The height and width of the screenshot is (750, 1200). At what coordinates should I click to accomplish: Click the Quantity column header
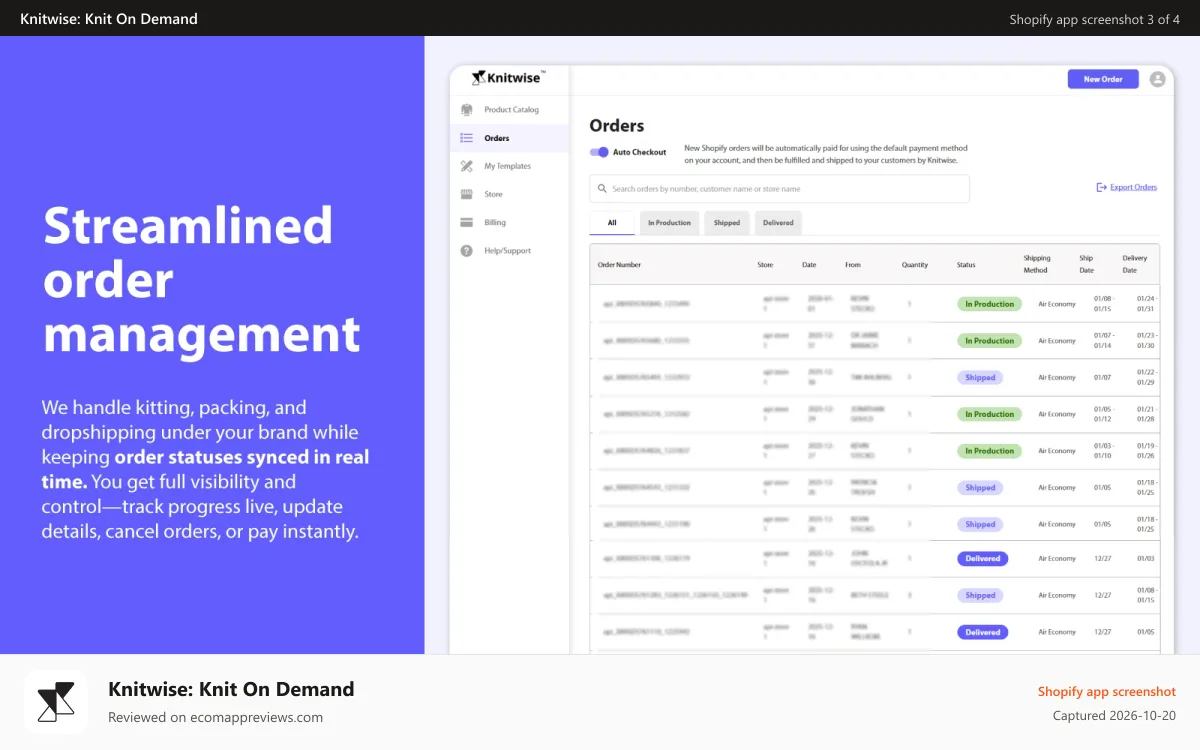[x=914, y=265]
